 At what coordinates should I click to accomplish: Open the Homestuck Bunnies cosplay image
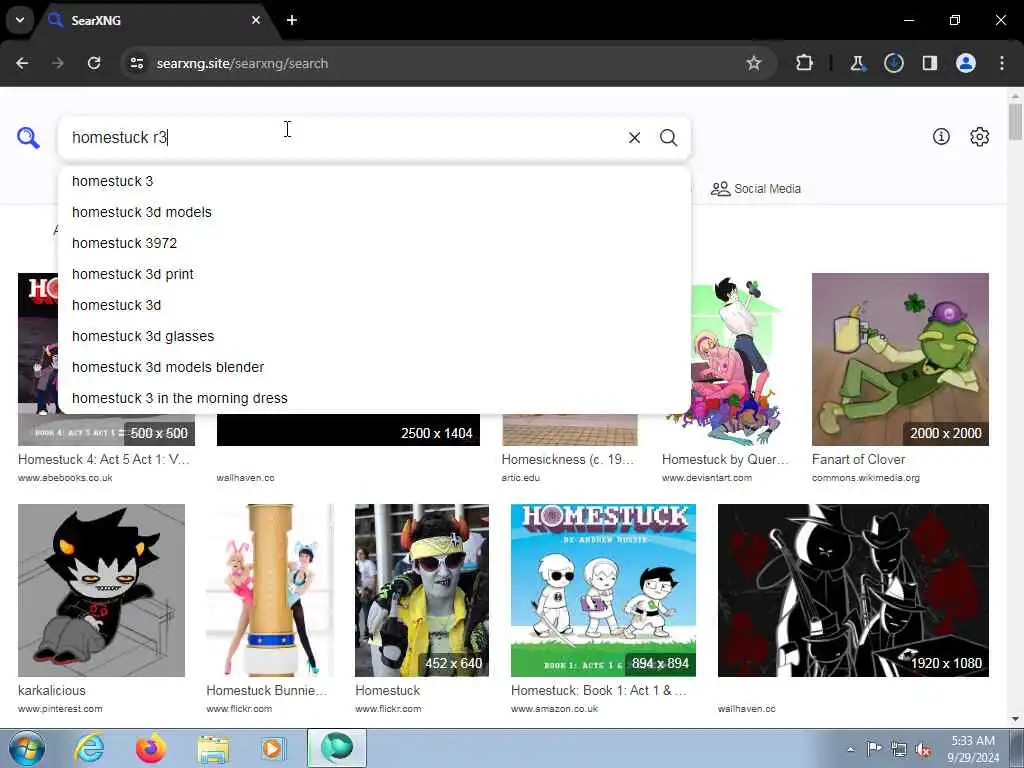point(270,590)
